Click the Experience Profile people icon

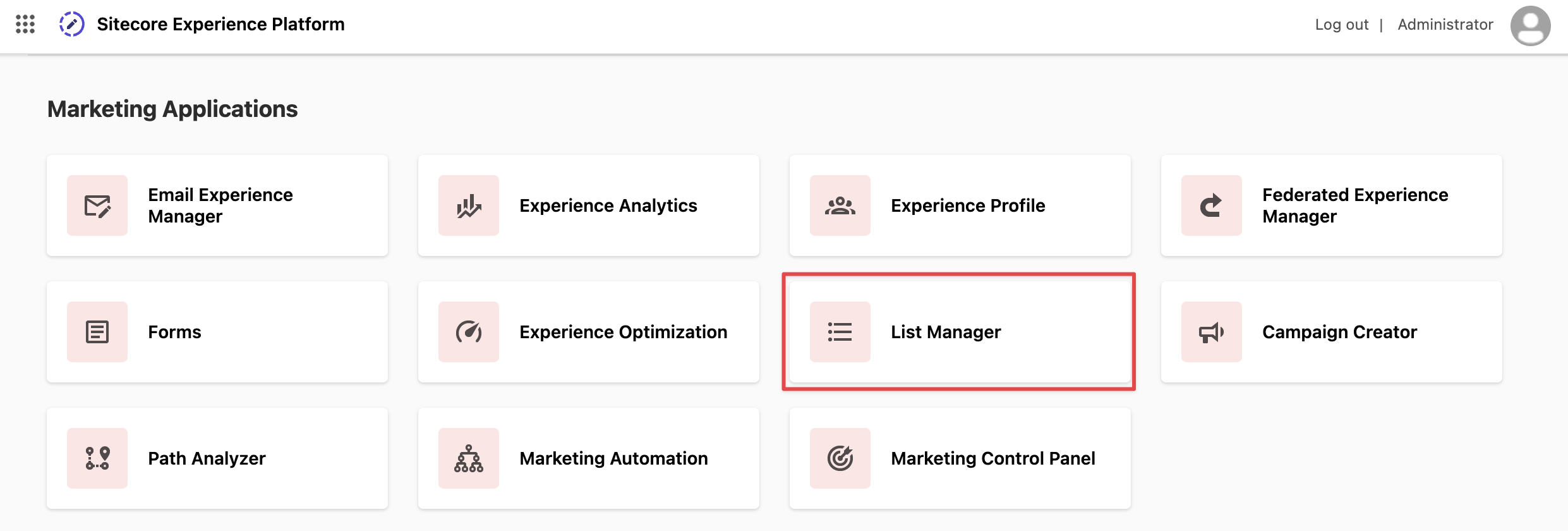(840, 205)
